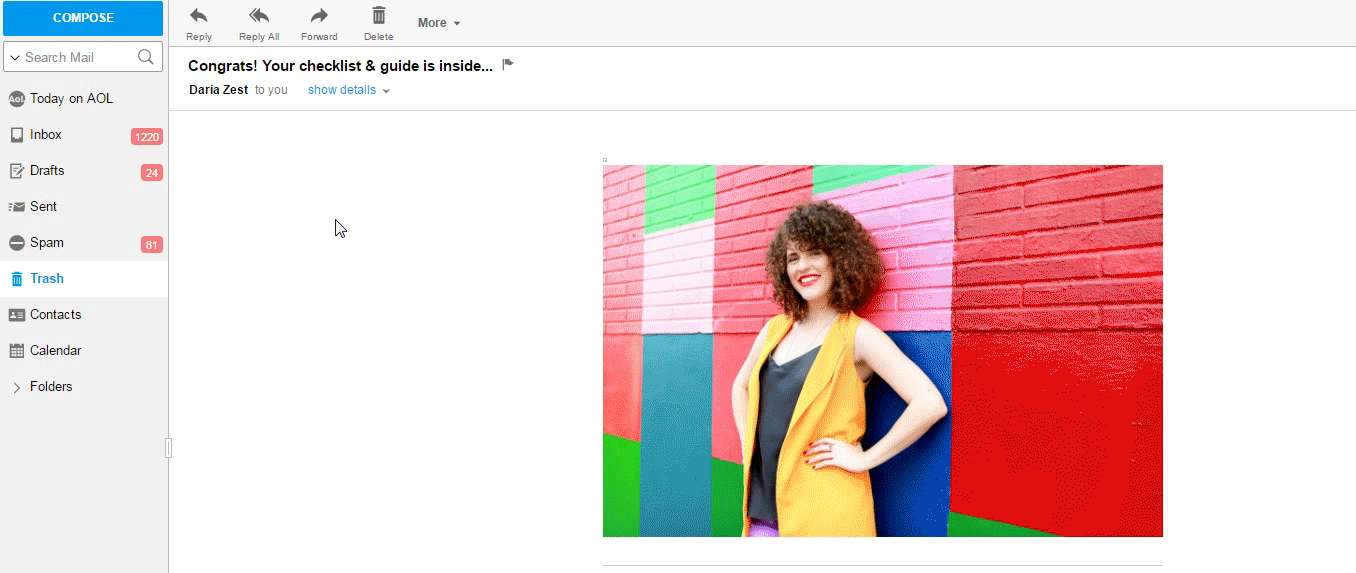Screen dimensions: 1356x573
Task: Click the Folders label
Action: tap(51, 386)
